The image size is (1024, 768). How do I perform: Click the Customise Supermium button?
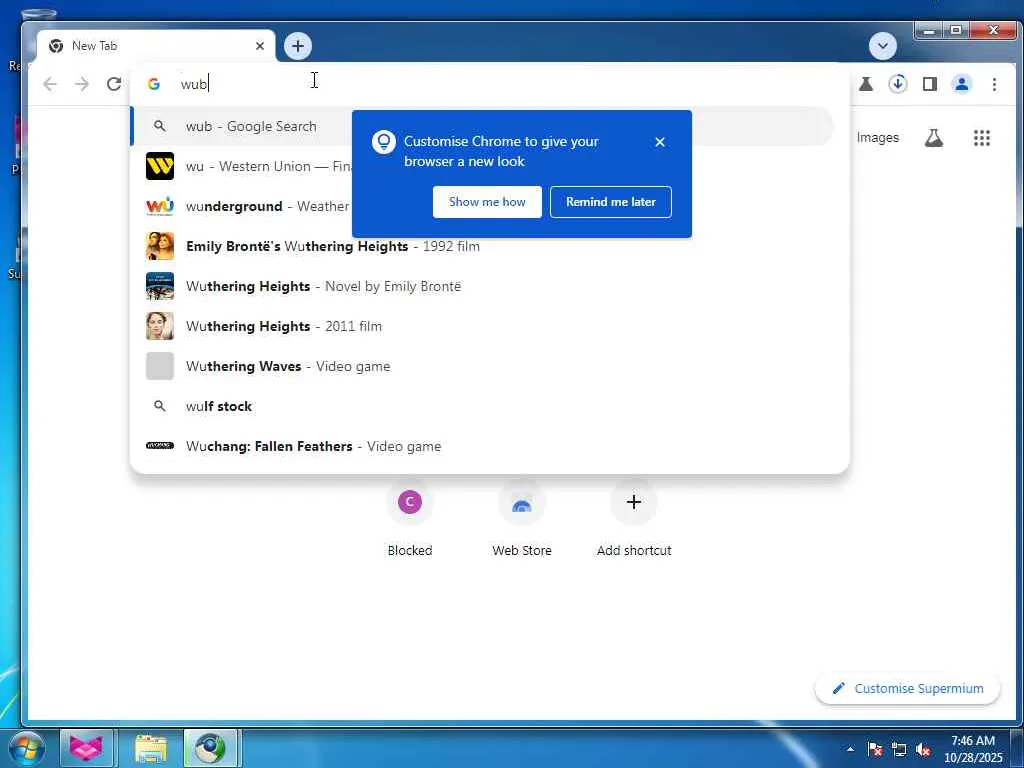tap(907, 688)
